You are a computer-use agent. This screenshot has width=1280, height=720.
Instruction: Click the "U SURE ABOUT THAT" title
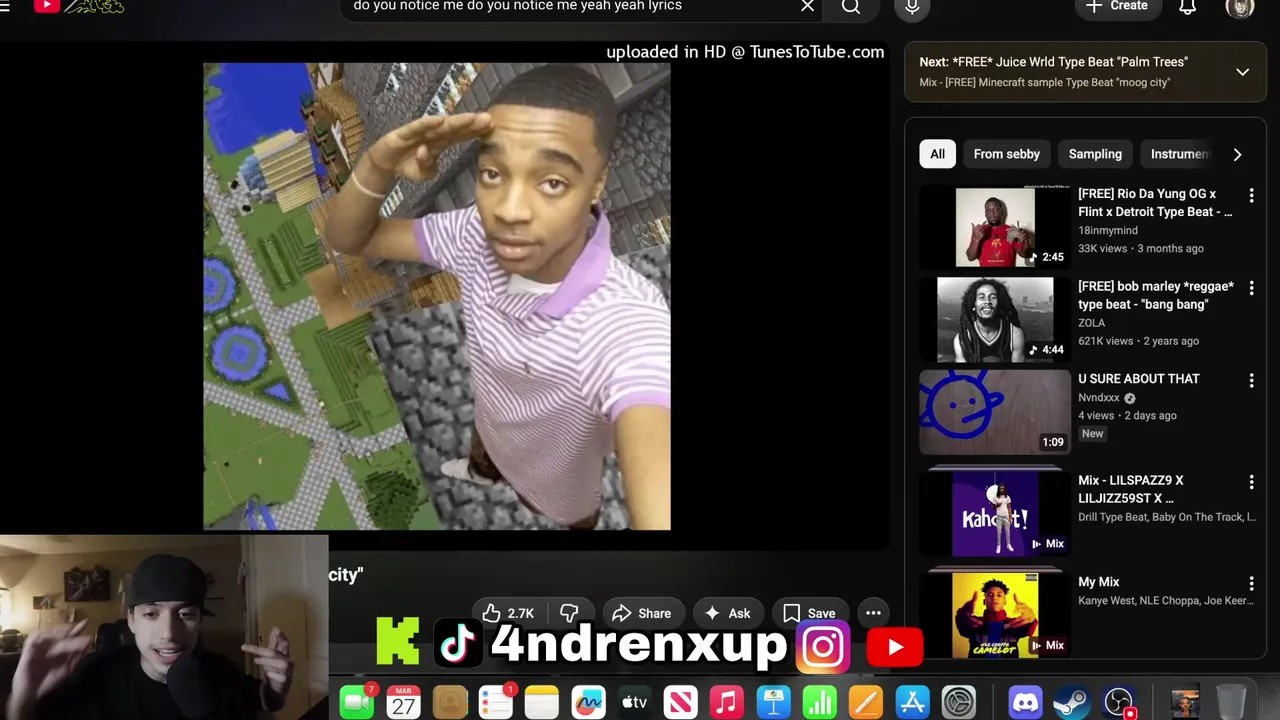click(x=1138, y=379)
